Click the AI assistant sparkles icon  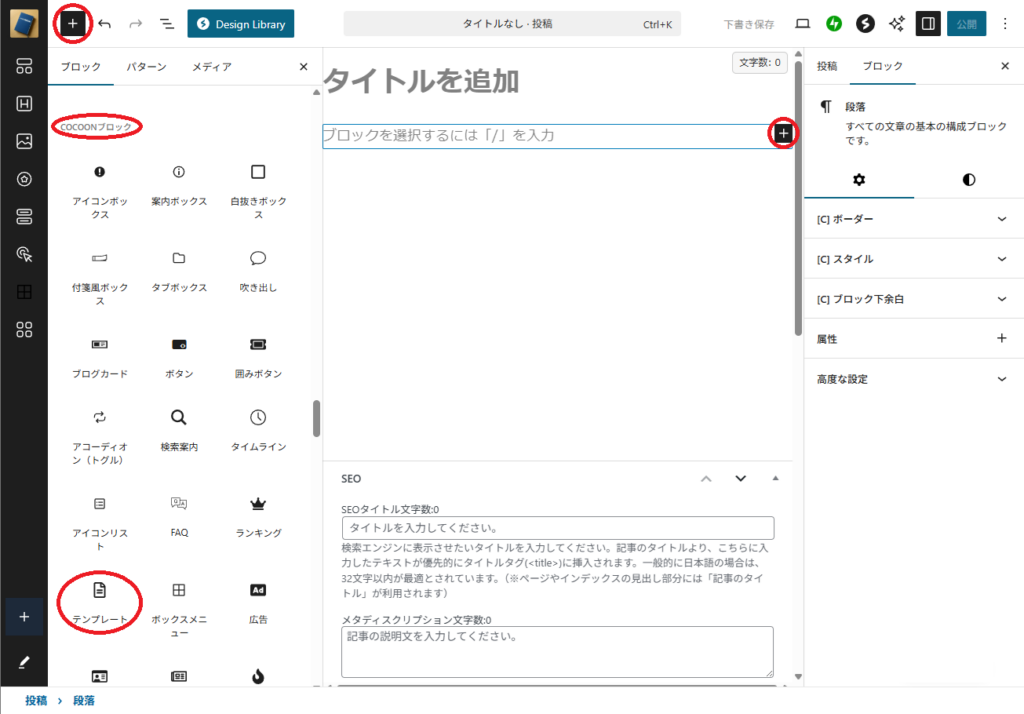896,23
